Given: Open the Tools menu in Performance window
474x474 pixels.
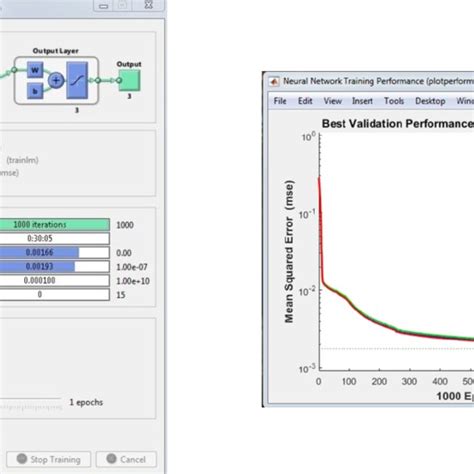Looking at the screenshot, I should click(x=394, y=101).
